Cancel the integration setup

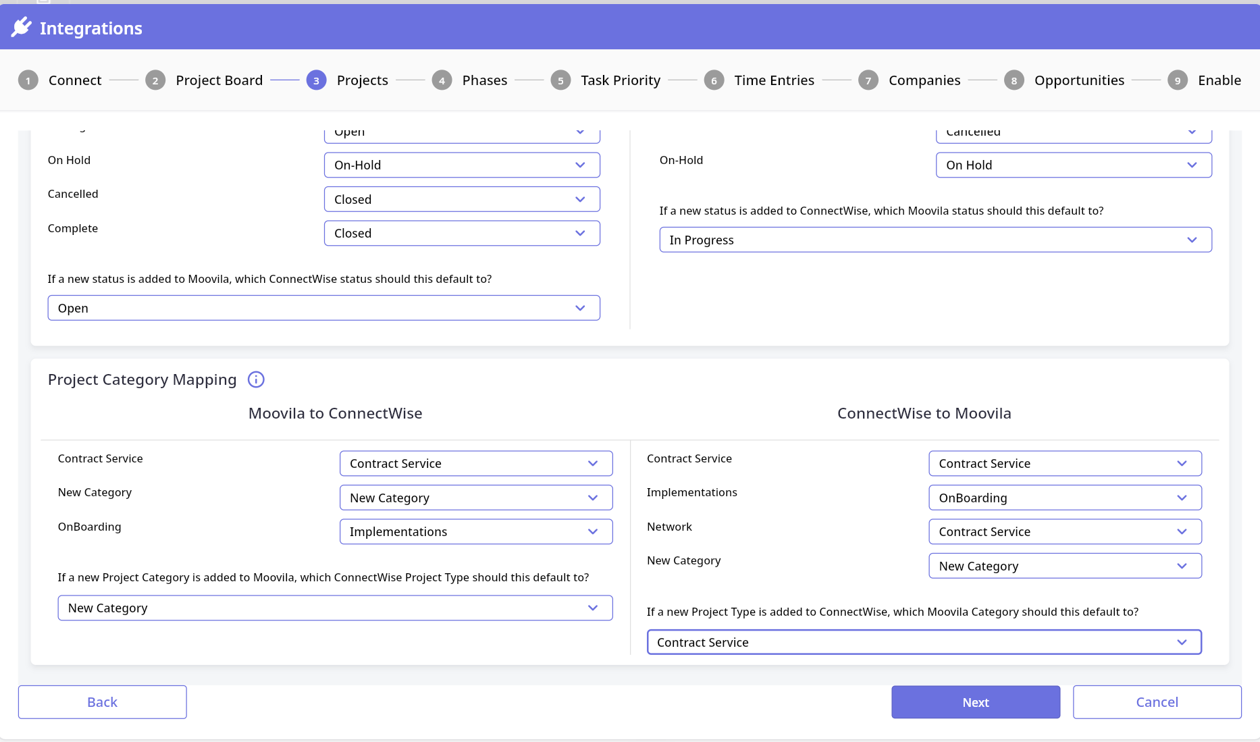1157,702
